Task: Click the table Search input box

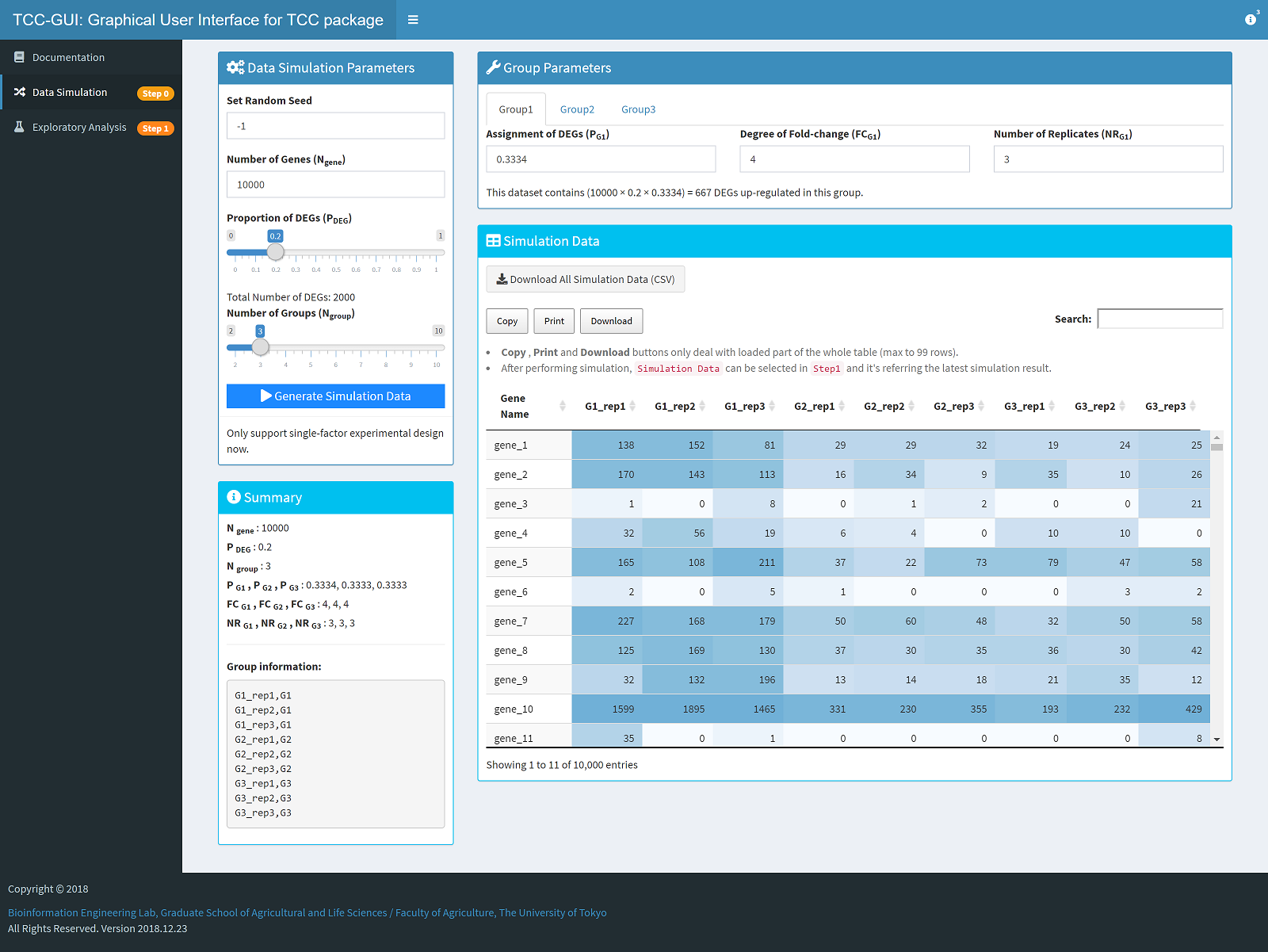Action: coord(1160,319)
